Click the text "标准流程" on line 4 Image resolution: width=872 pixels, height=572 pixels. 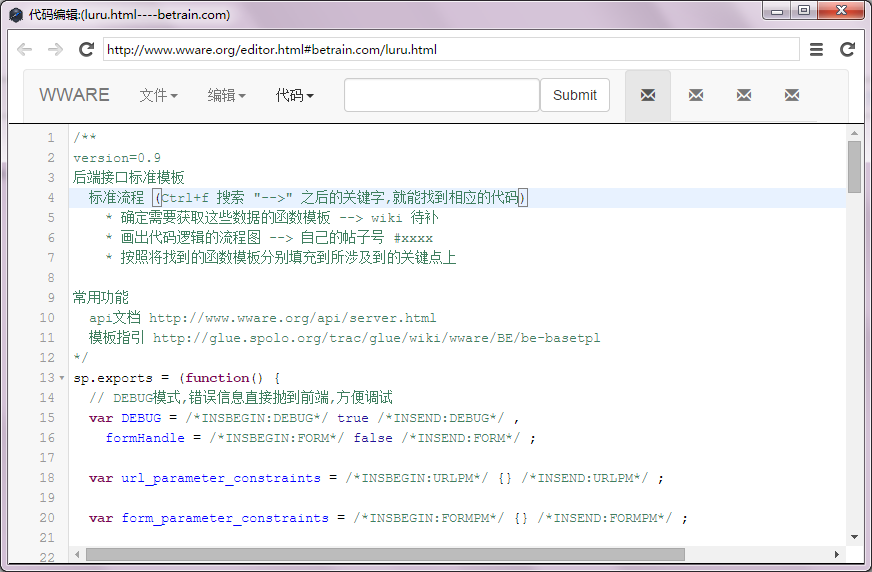[116, 198]
